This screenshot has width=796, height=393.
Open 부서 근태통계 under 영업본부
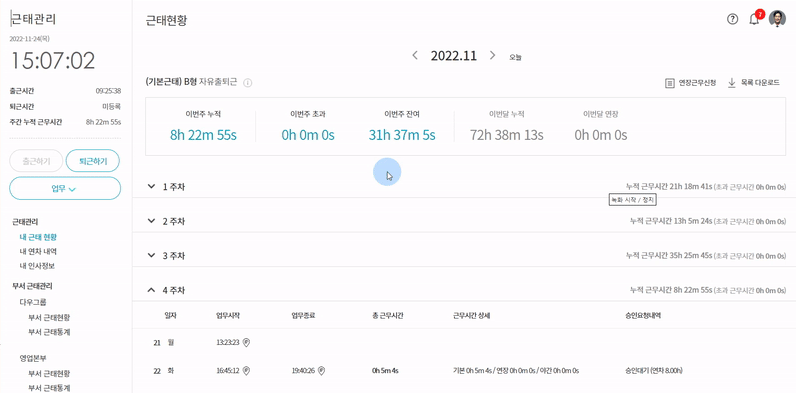[x=49, y=388]
